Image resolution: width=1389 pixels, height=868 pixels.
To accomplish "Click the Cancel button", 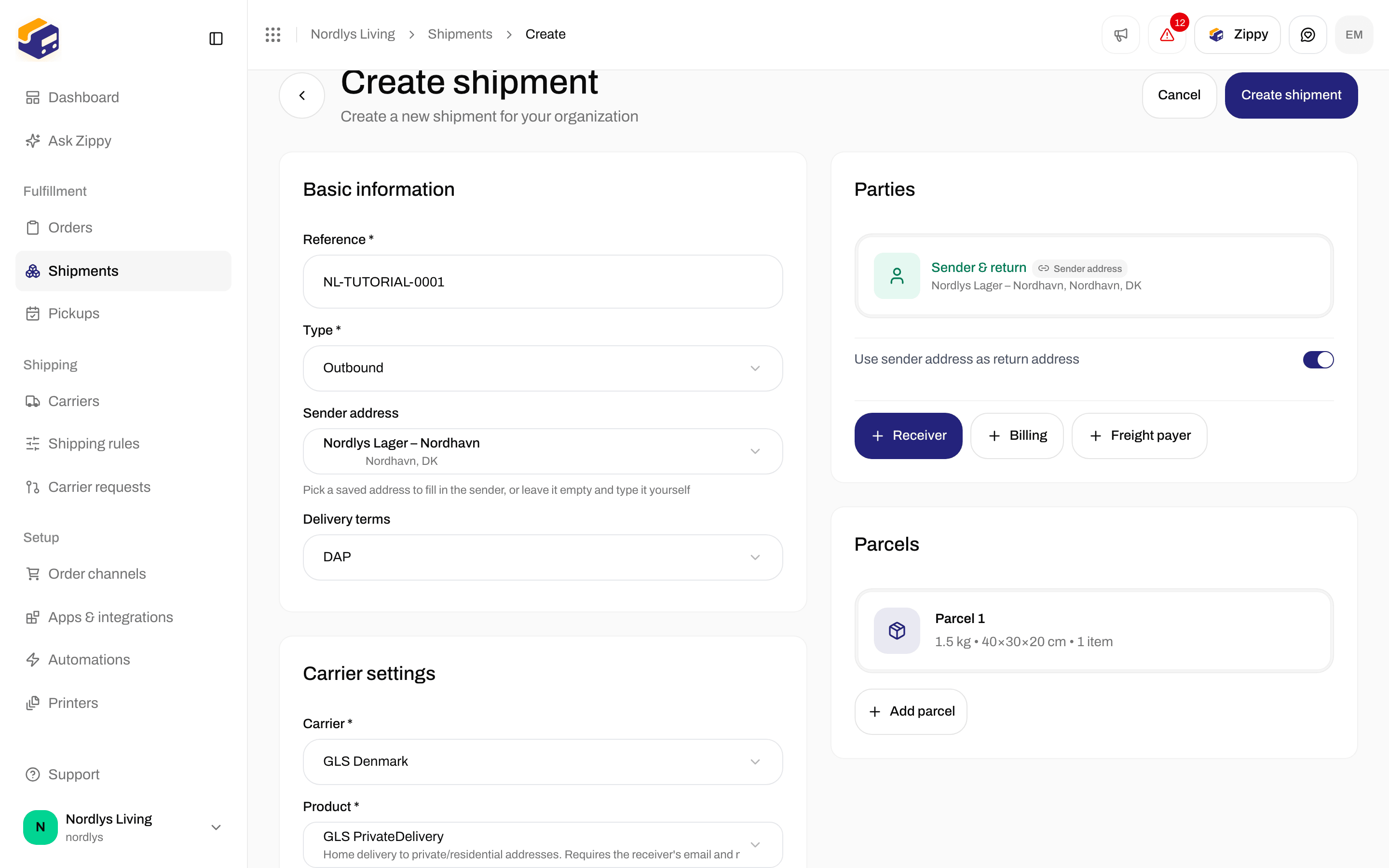I will (1179, 95).
